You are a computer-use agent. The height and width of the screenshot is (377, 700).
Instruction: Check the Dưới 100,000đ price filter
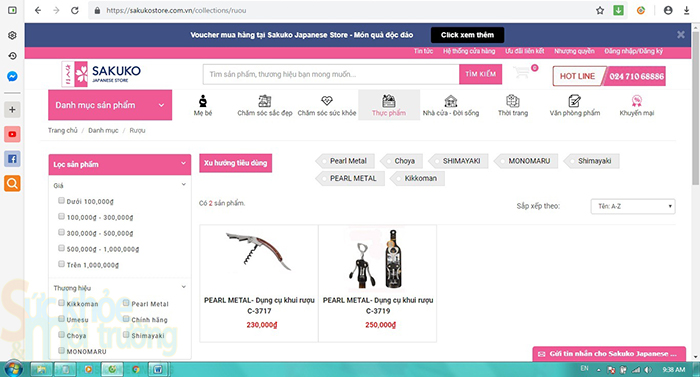[62, 201]
